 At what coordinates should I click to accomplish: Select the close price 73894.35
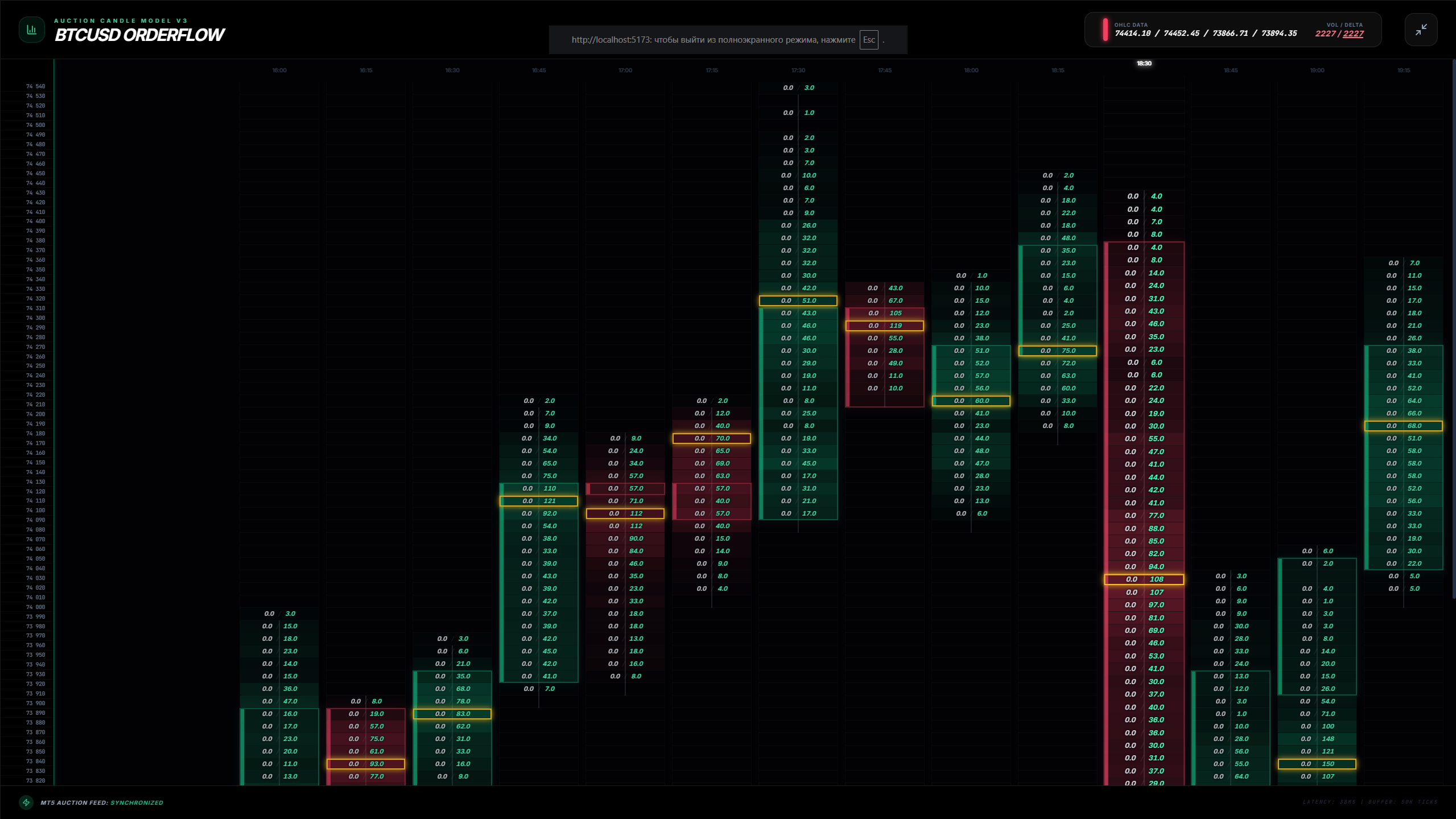click(x=1279, y=34)
